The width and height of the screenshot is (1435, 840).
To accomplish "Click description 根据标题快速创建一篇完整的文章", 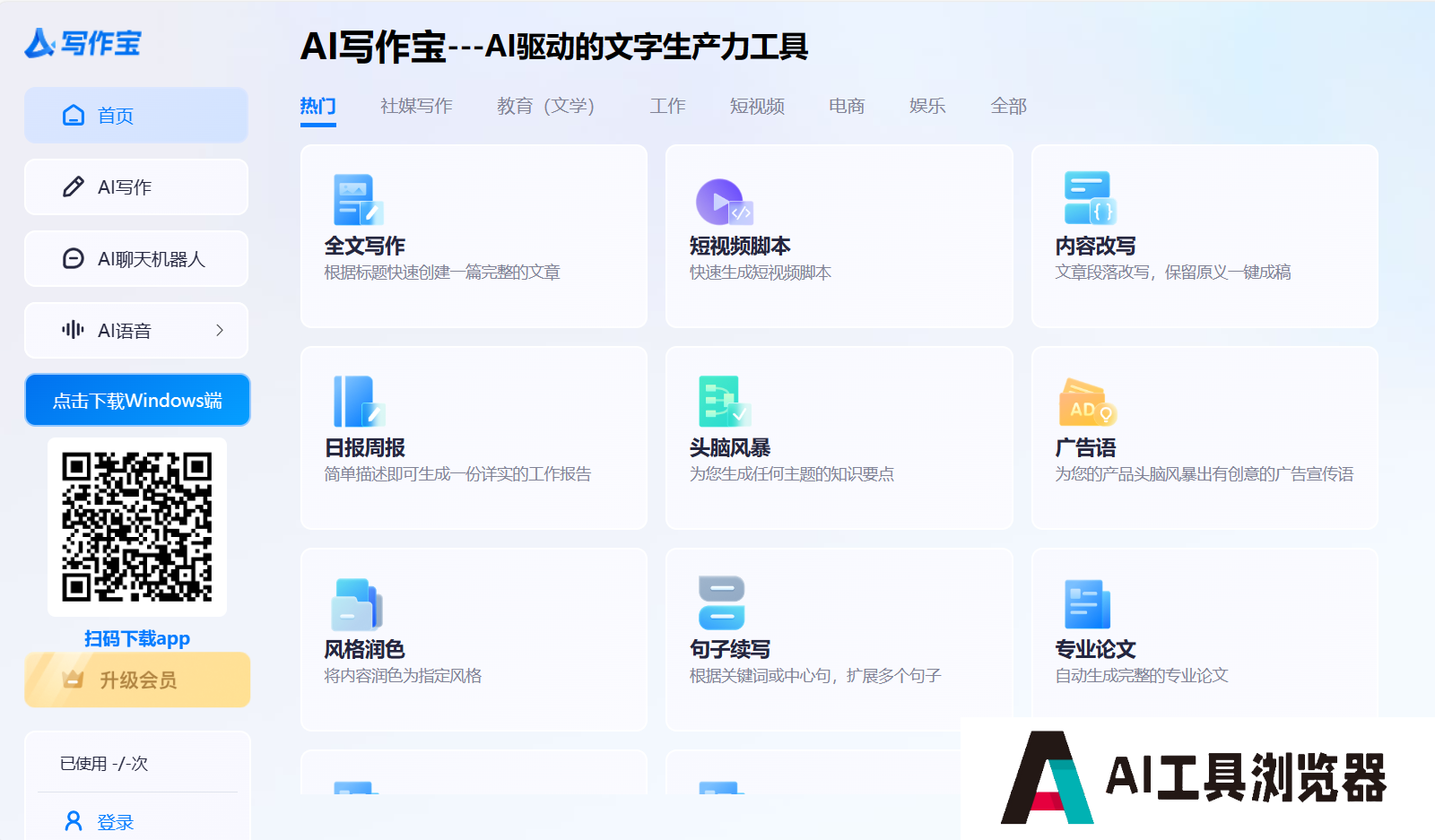I will tap(442, 272).
